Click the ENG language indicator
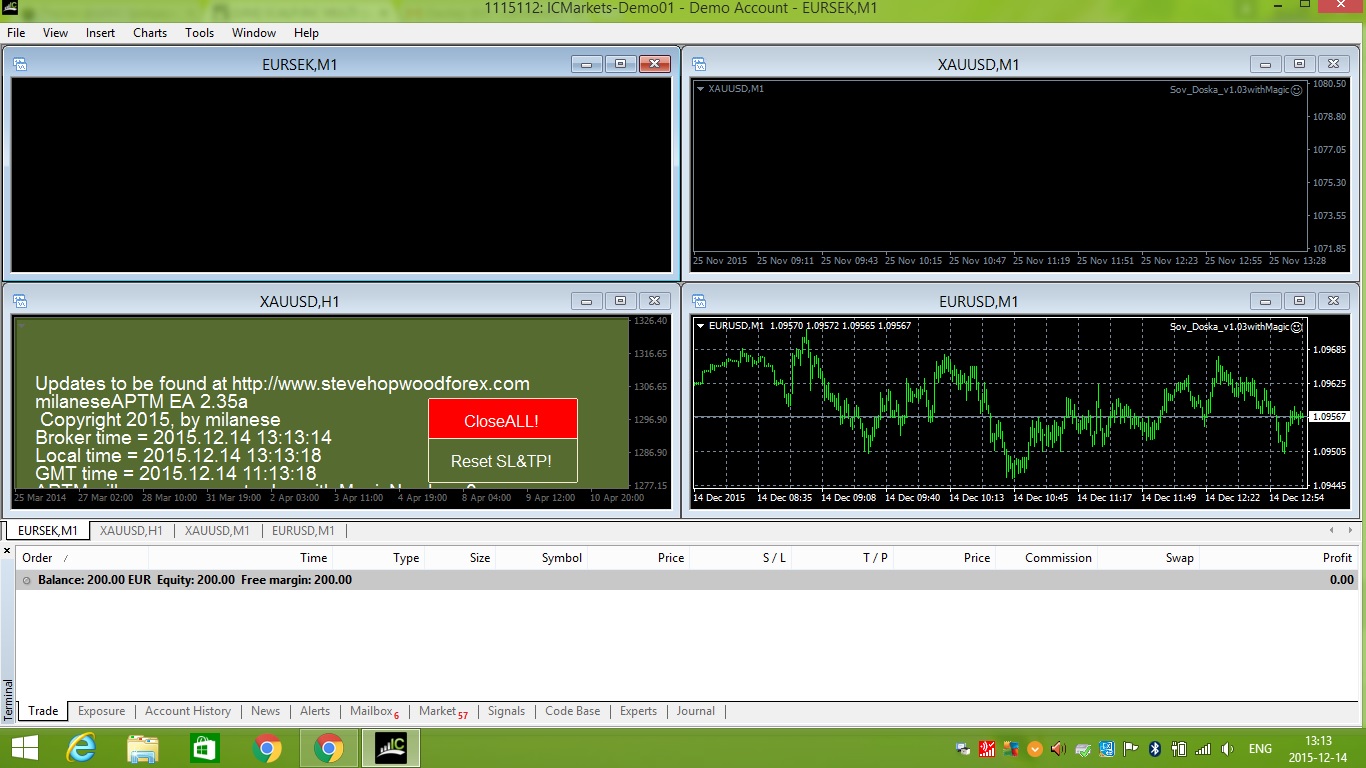1366x768 pixels. [1260, 749]
